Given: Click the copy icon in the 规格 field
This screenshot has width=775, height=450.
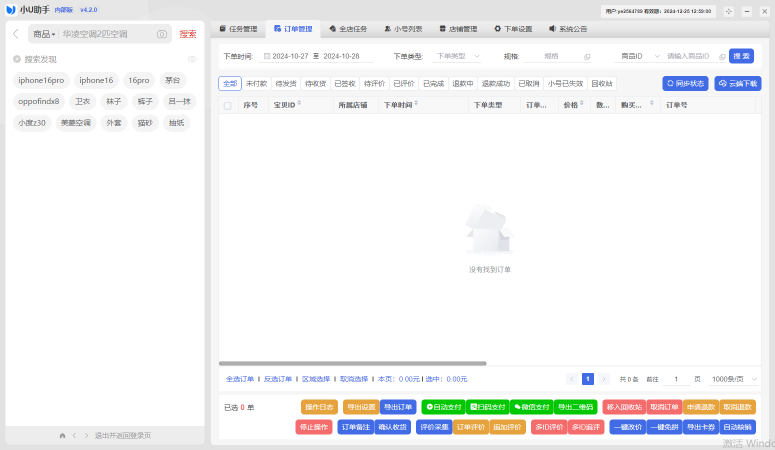Looking at the screenshot, I should click(587, 57).
